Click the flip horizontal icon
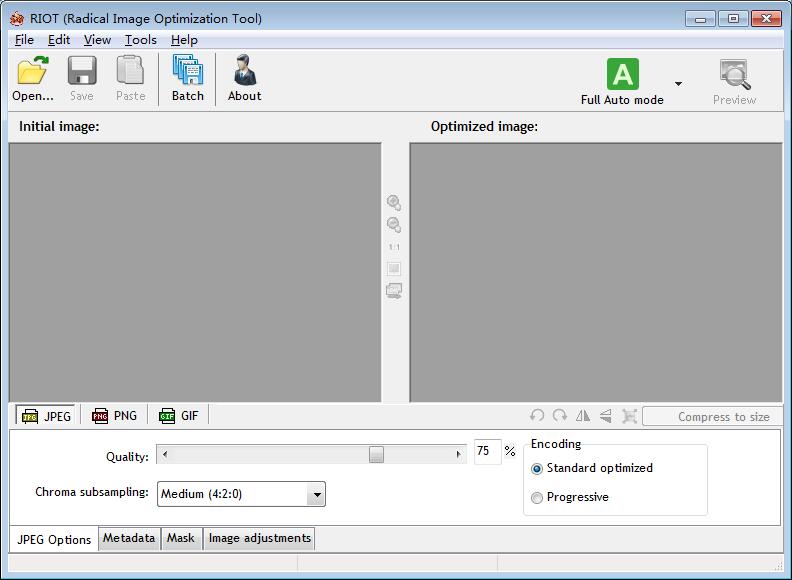Viewport: 792px width, 580px height. click(583, 416)
